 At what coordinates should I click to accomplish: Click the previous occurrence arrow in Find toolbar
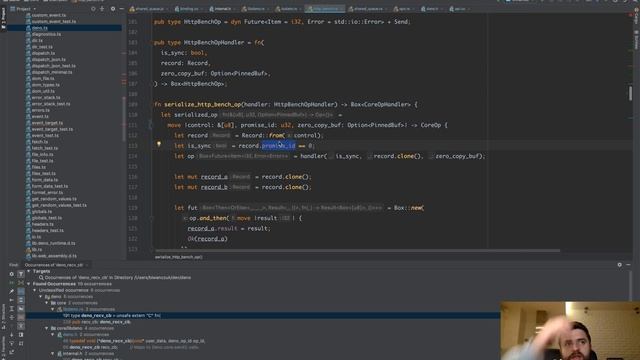tap(11, 300)
